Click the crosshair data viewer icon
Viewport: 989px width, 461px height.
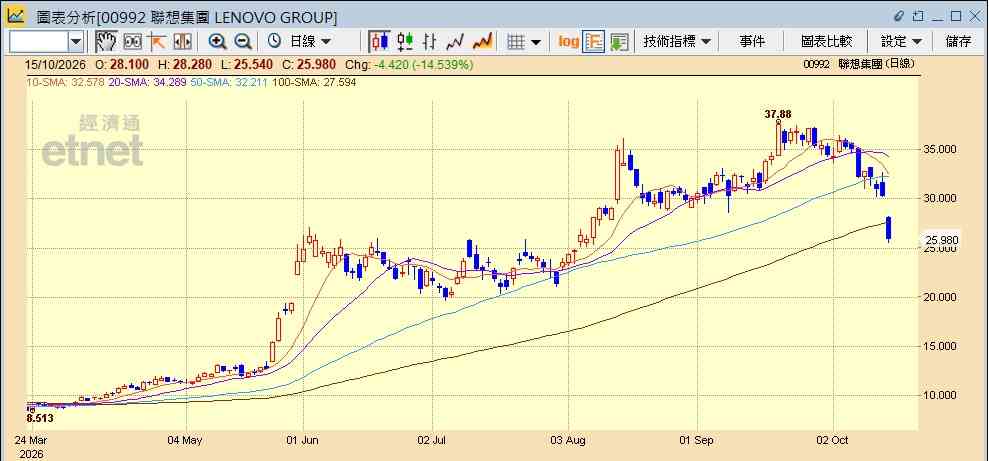132,42
